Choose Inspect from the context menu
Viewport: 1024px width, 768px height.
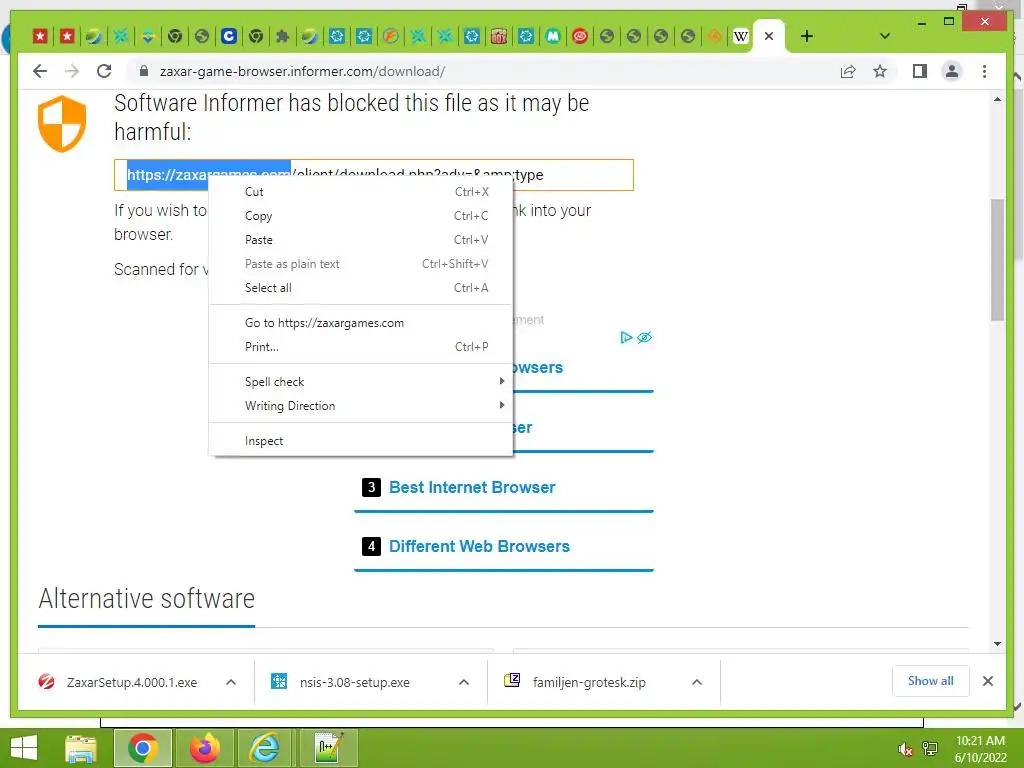pos(360,441)
